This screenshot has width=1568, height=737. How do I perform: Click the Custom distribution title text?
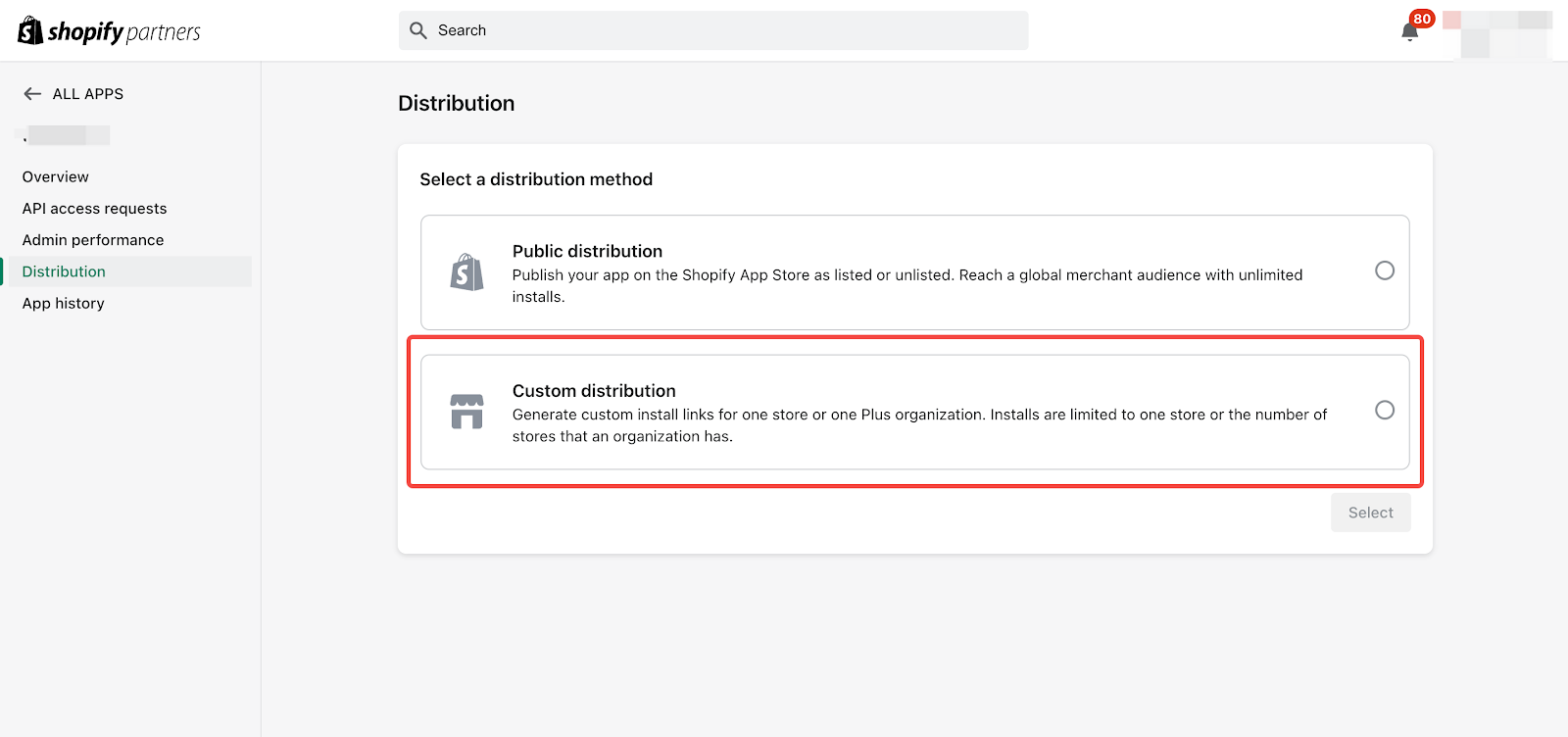pyautogui.click(x=594, y=391)
